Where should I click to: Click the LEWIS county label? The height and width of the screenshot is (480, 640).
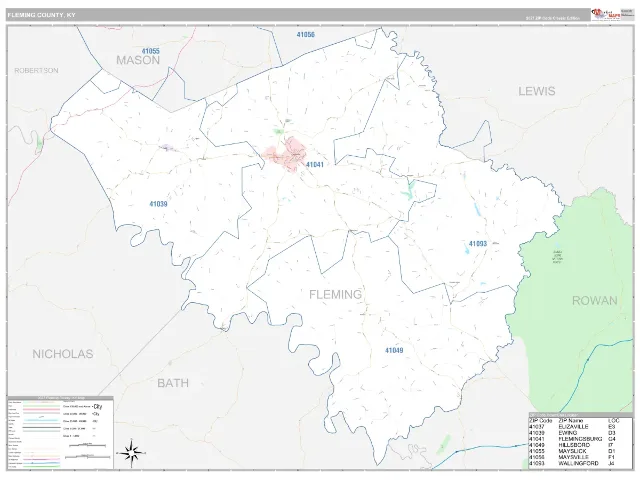point(537,91)
